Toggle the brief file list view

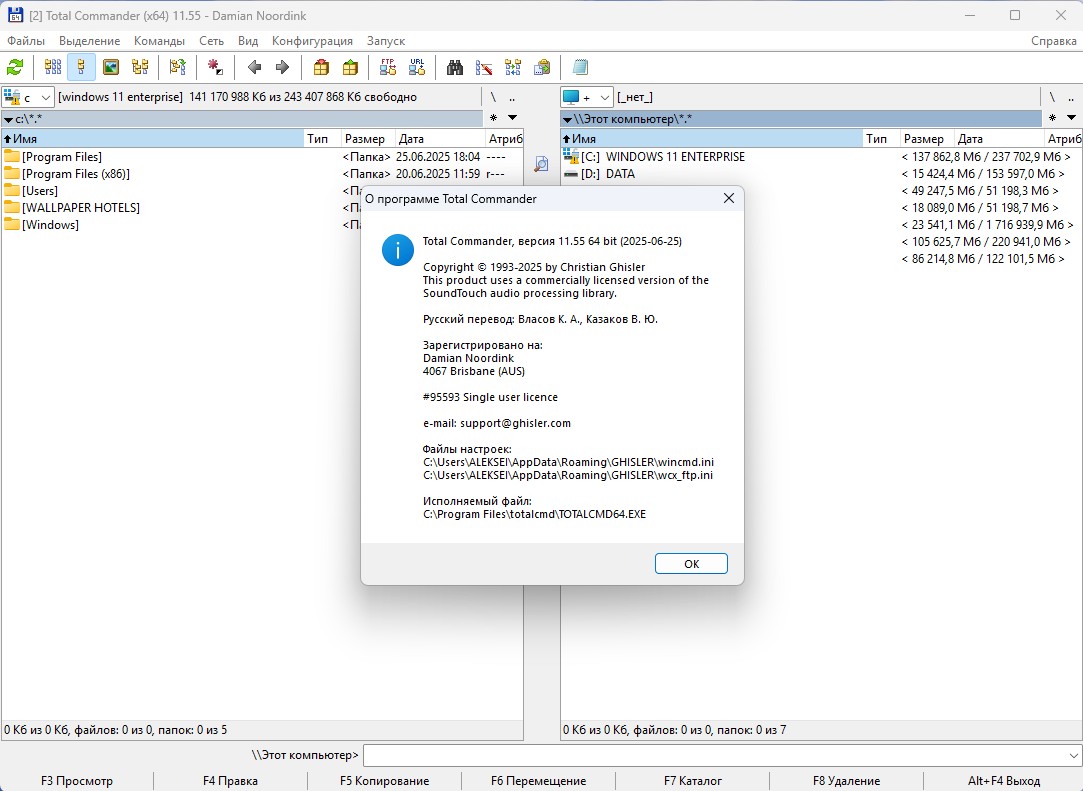pos(53,67)
